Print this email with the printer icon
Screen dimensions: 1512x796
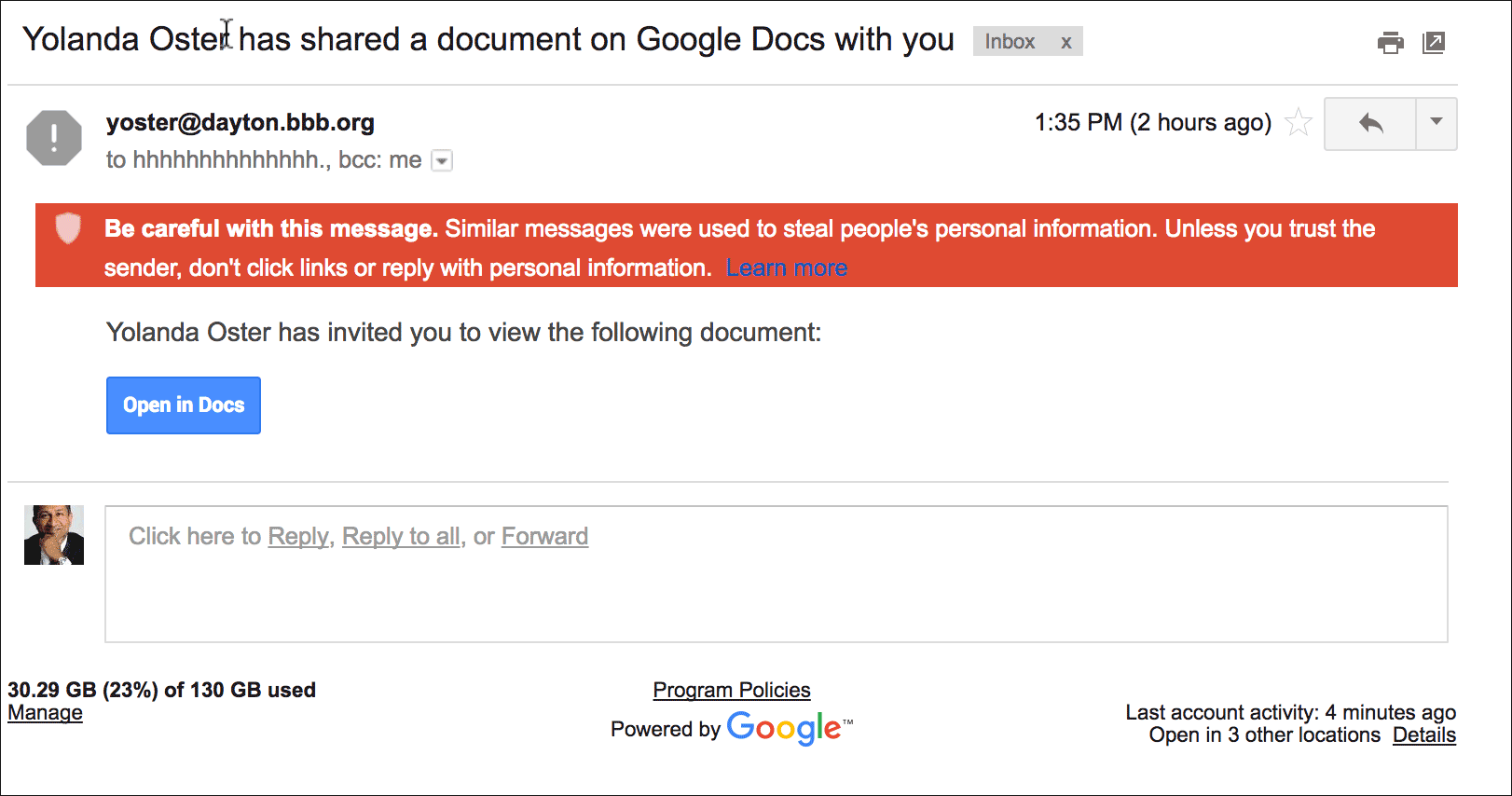[x=1390, y=43]
